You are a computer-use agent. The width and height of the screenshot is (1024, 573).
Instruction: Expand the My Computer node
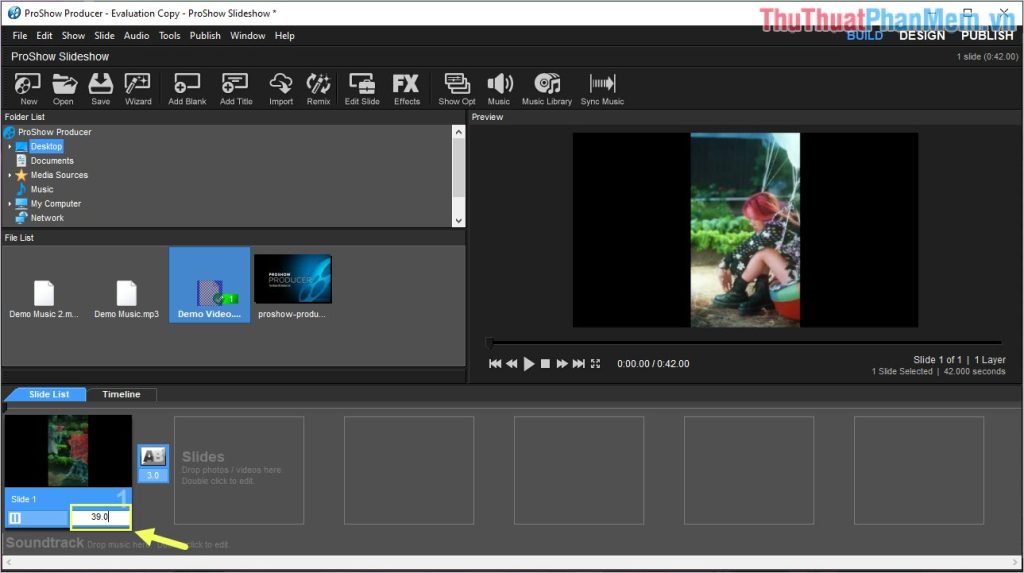click(x=9, y=204)
